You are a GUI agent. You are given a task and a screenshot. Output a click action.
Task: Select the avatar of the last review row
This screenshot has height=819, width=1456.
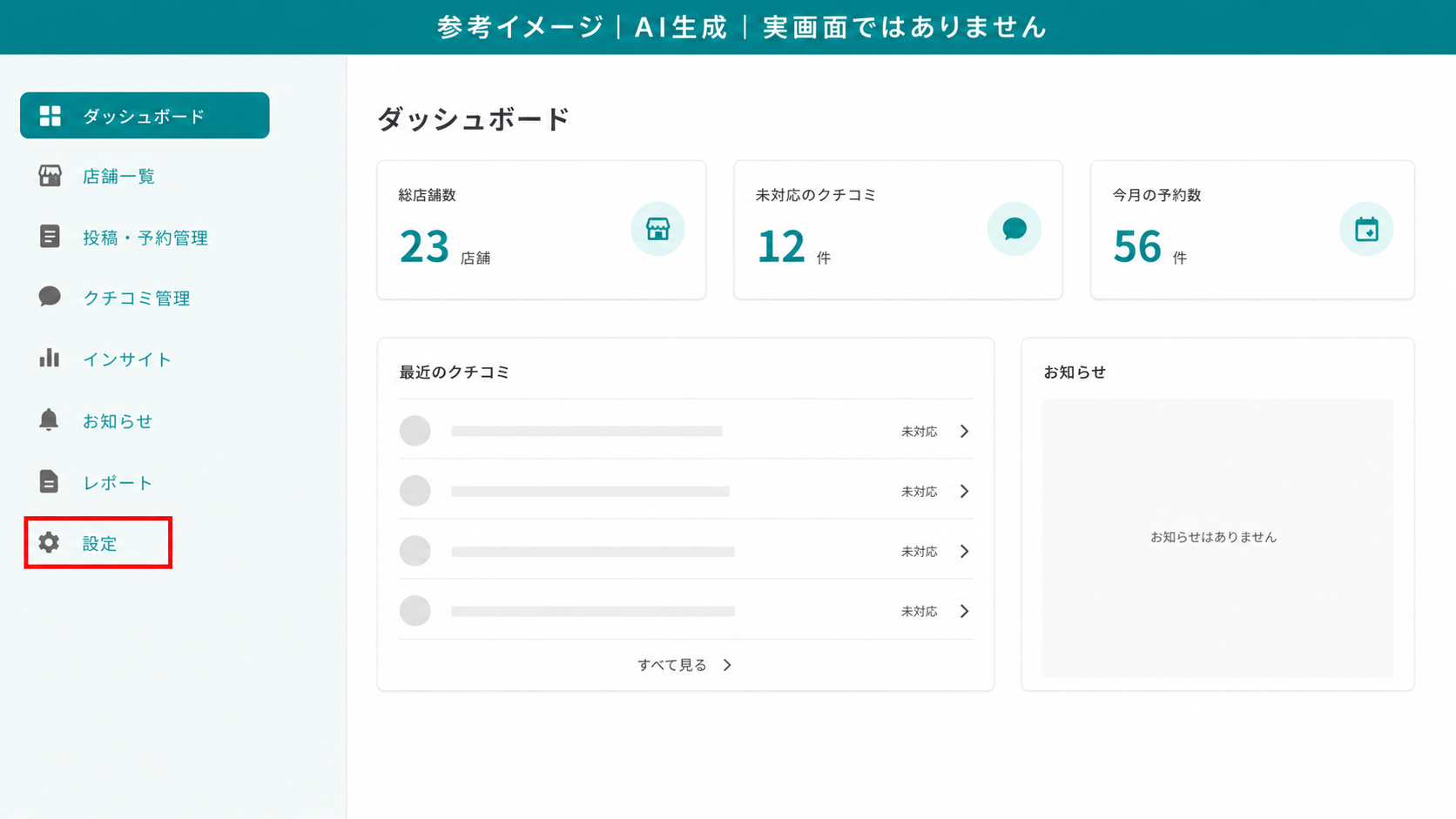pyautogui.click(x=415, y=611)
